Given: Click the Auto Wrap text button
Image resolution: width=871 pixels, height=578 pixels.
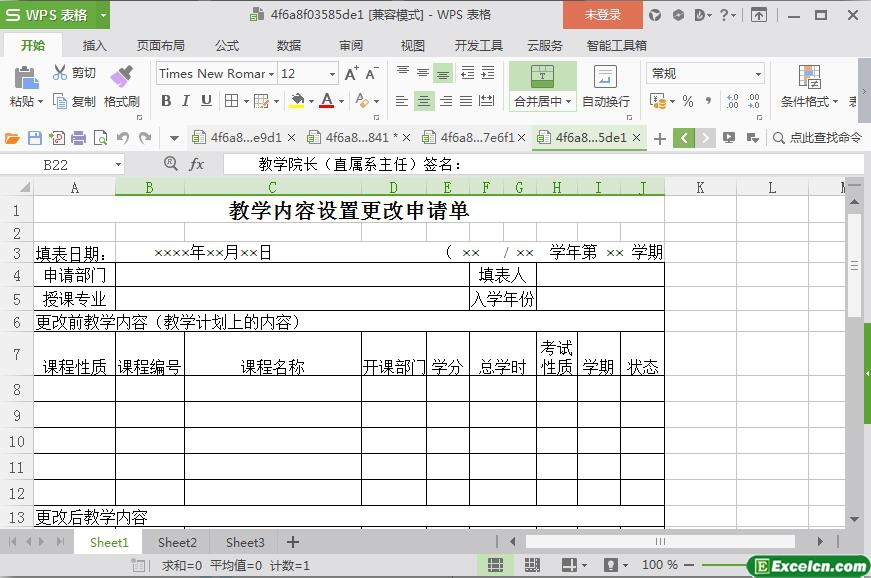Looking at the screenshot, I should 605,86.
